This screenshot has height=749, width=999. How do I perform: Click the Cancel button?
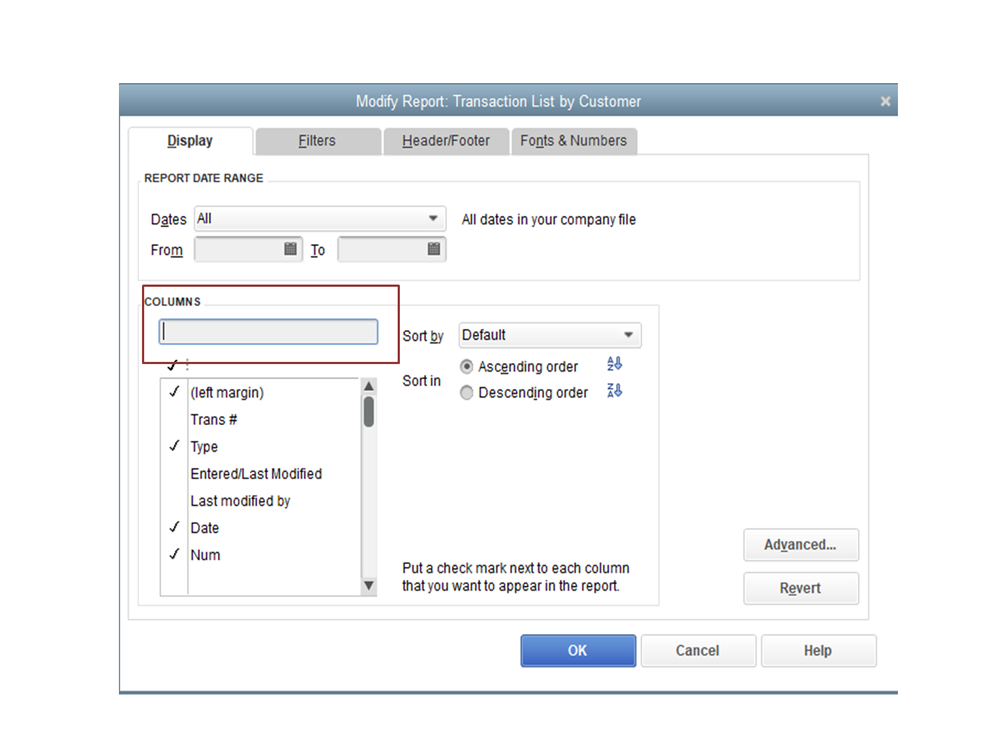[698, 651]
